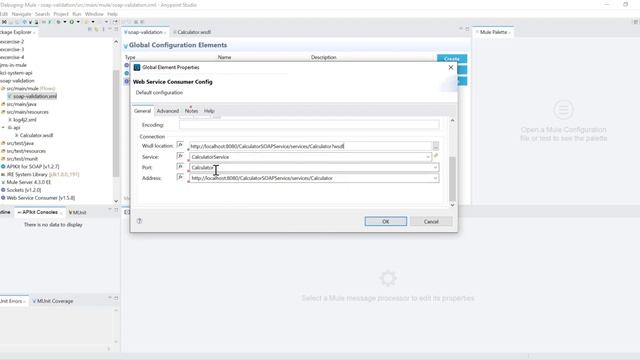Screen dimensions: 640x360
Task: Select excercise-4 project in Package Explorer
Action: (12, 57)
